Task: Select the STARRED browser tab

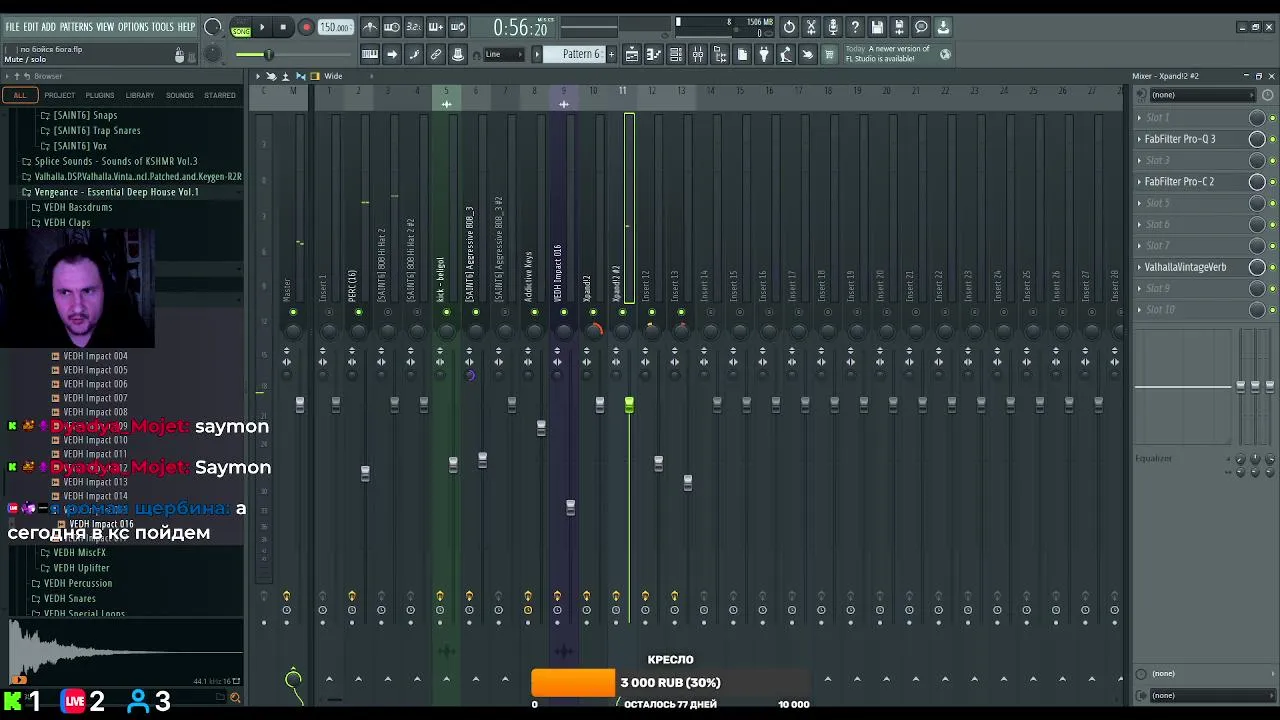Action: [220, 95]
